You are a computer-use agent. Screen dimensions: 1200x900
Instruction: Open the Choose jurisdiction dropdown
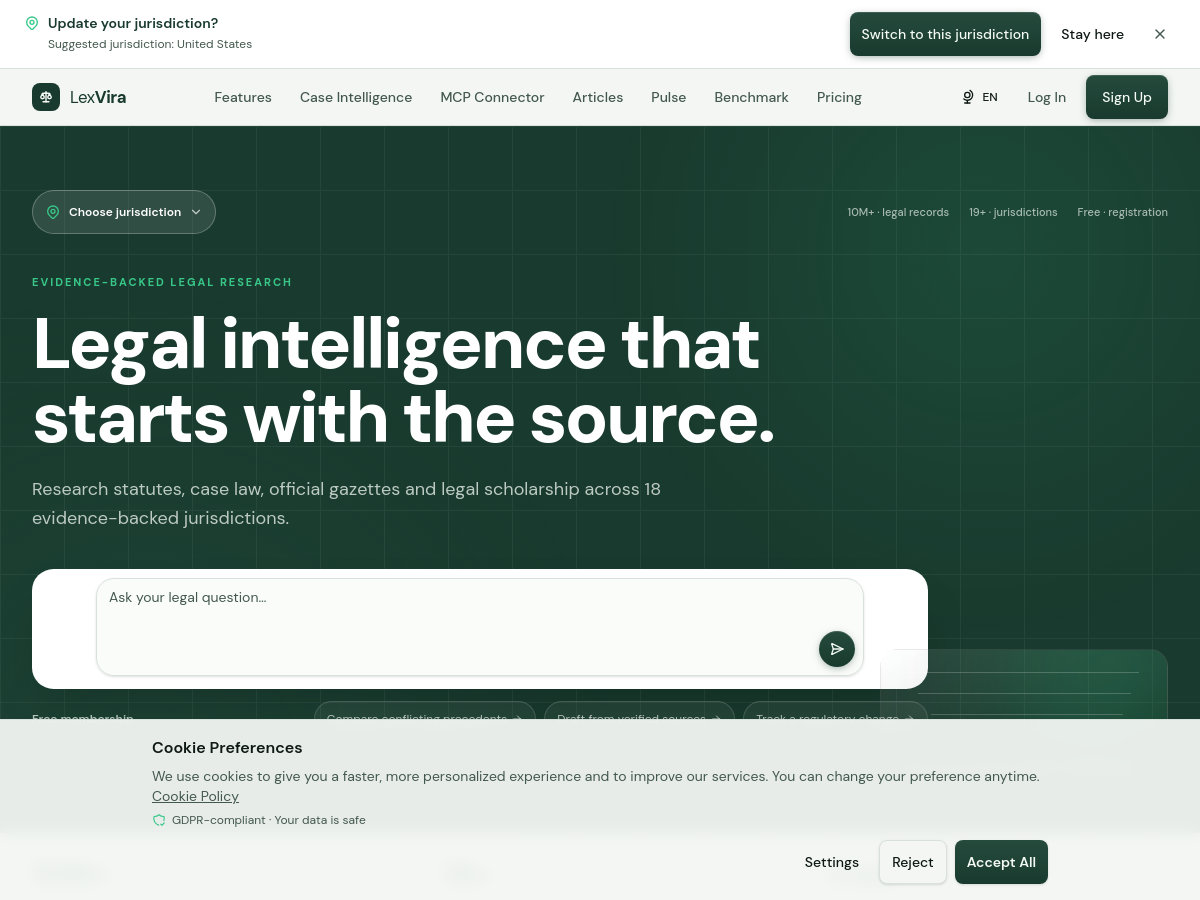[124, 212]
